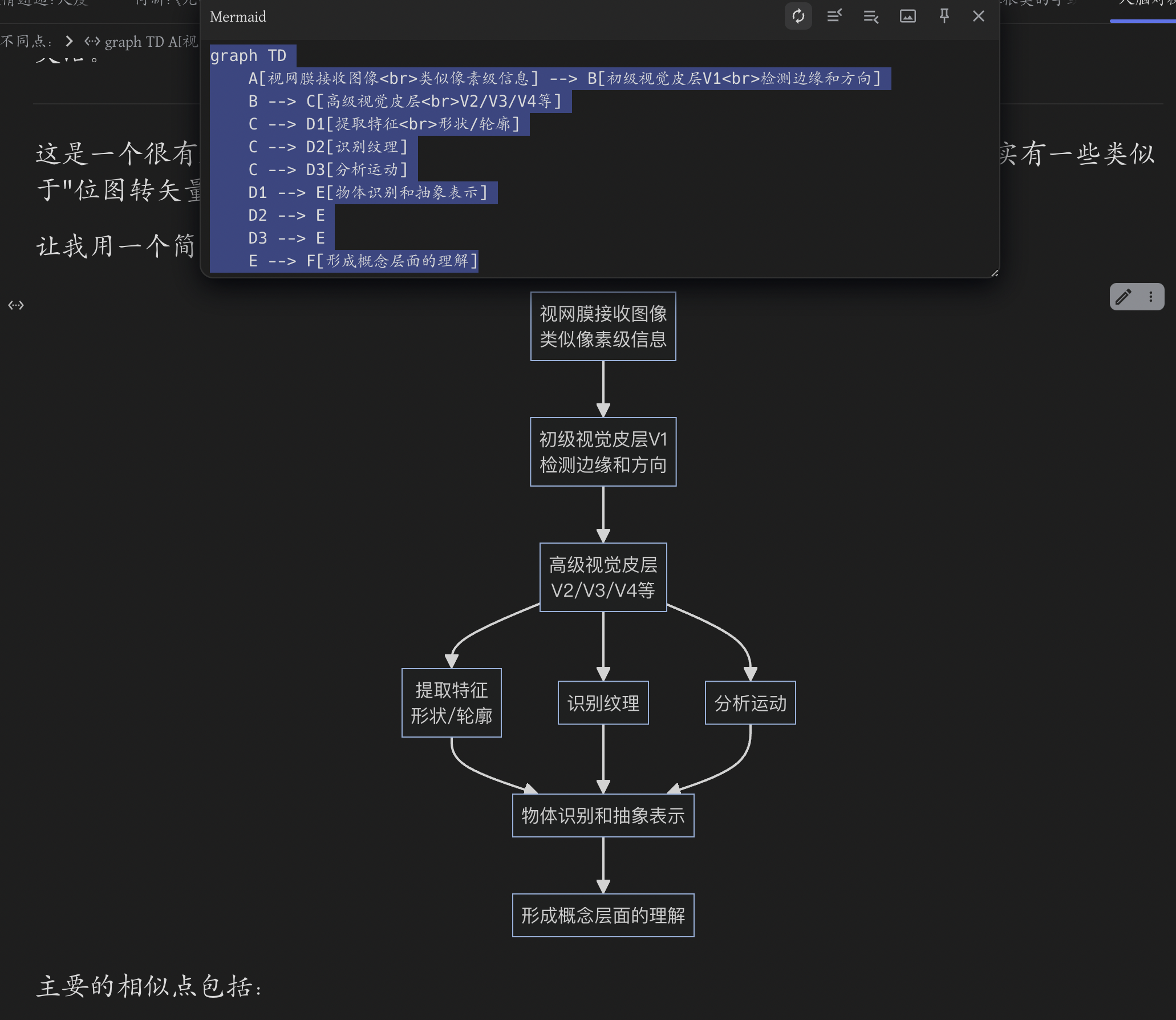Refresh the Mermaid diagram rendering
This screenshot has width=1176, height=1020.
pyautogui.click(x=798, y=17)
